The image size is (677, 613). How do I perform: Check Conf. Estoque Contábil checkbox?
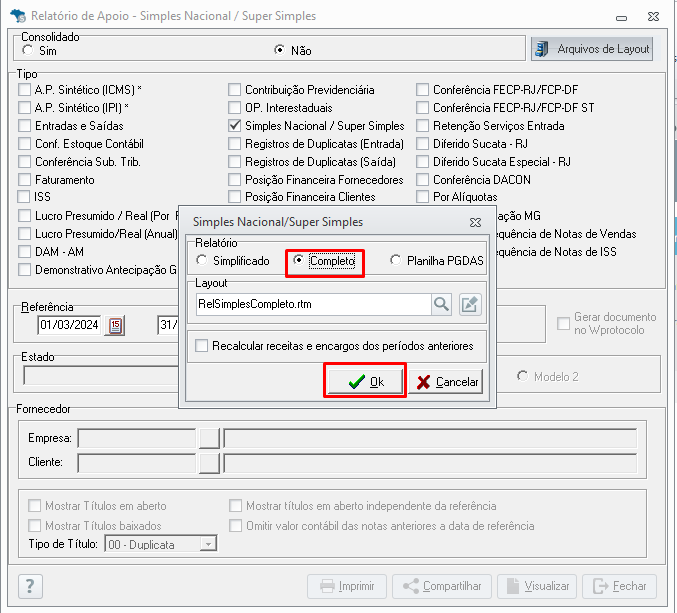pos(25,144)
